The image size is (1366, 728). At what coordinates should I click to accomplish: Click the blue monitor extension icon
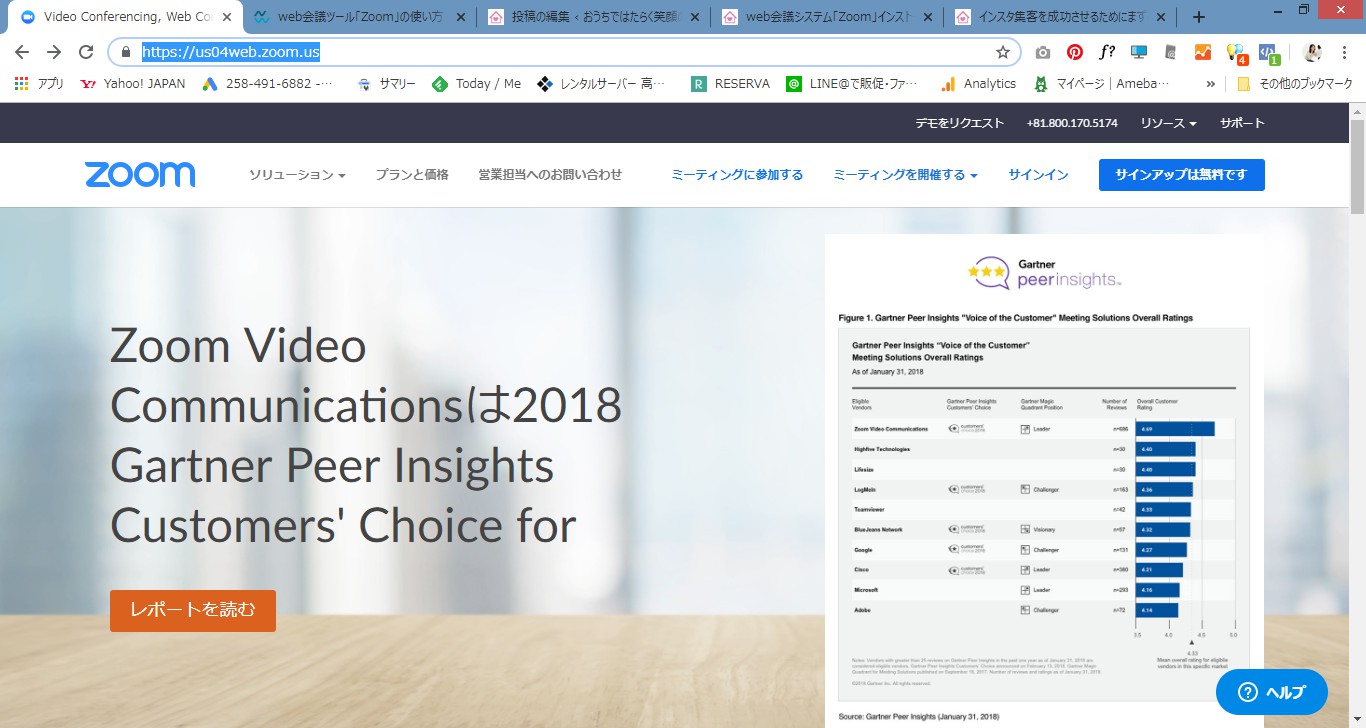tap(1139, 53)
